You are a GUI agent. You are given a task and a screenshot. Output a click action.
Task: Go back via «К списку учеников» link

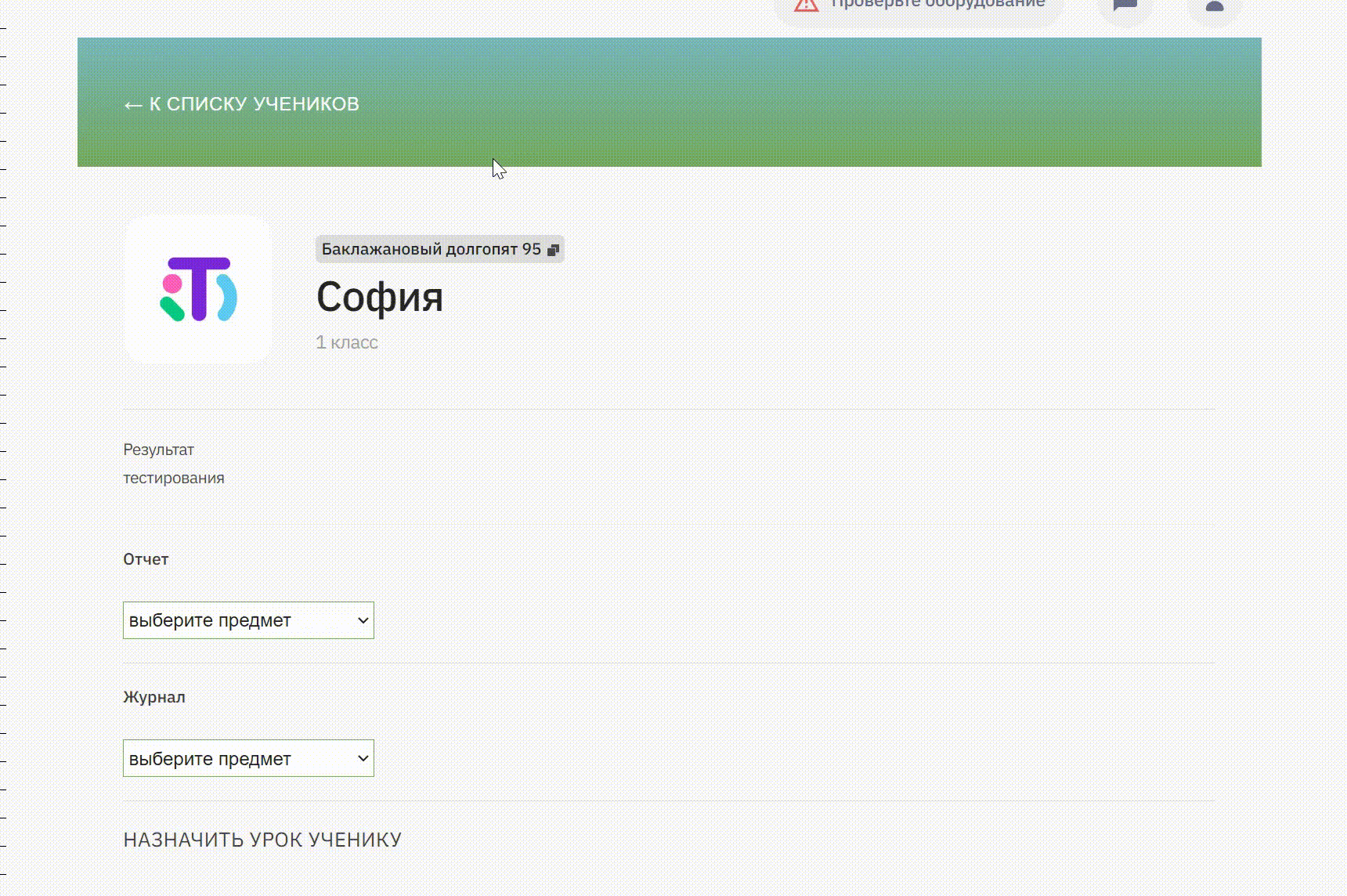coord(241,104)
